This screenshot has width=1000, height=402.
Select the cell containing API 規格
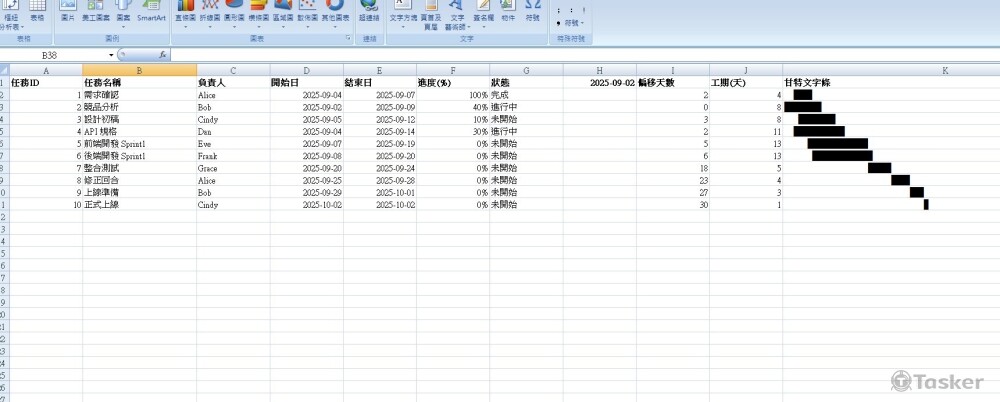click(x=140, y=131)
